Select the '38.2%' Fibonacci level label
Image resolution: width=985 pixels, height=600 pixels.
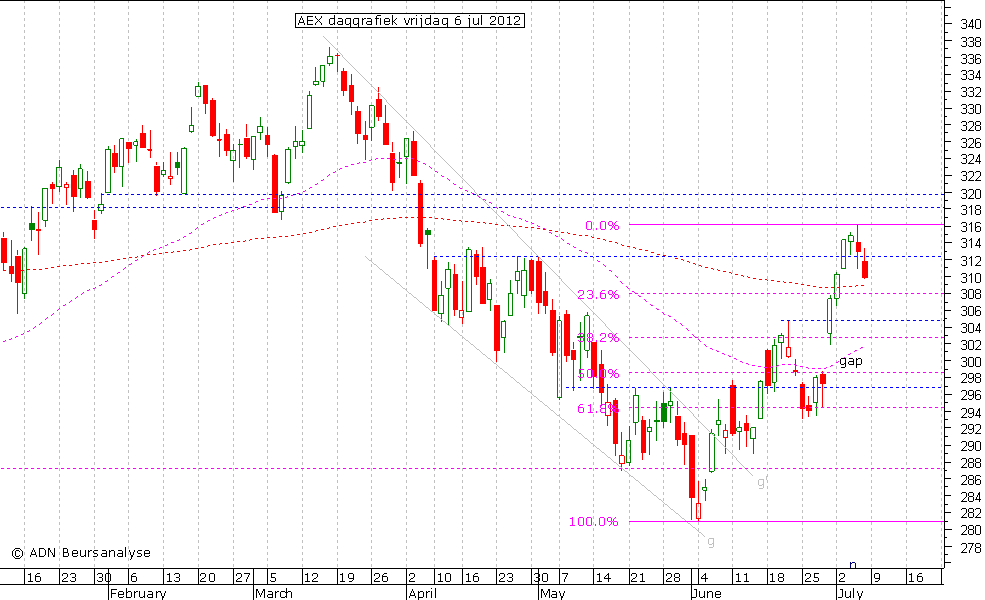598,337
